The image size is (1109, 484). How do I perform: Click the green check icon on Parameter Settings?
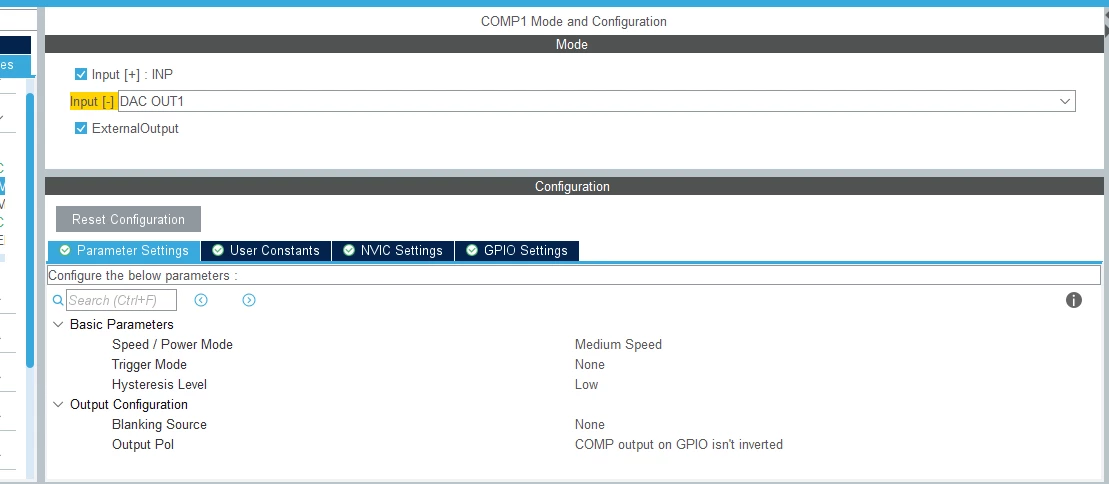[65, 250]
